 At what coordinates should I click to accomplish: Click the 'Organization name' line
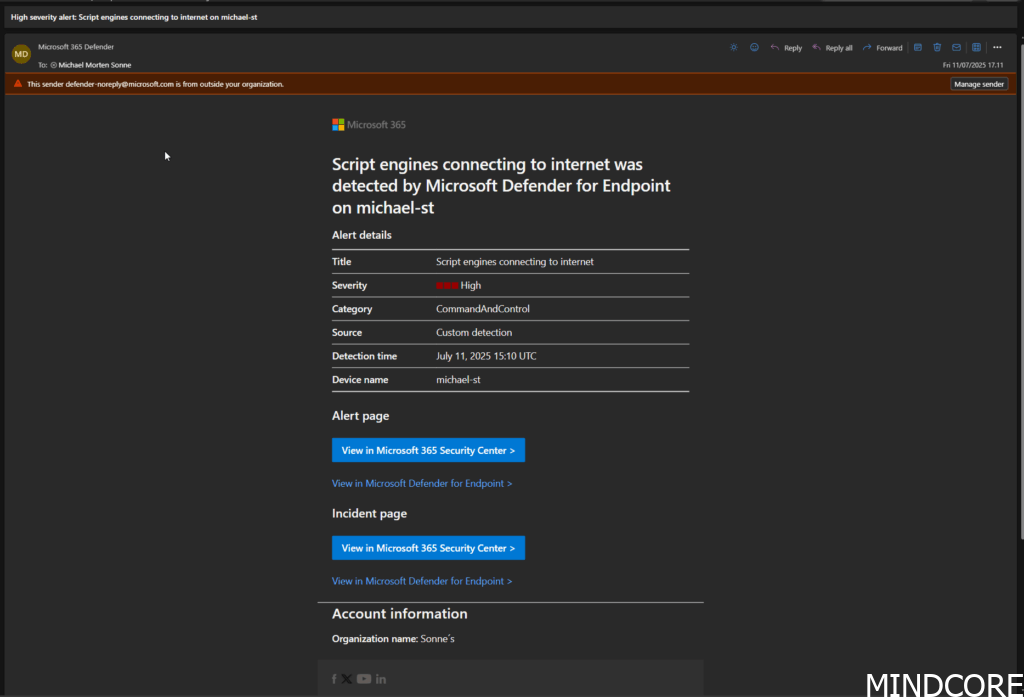pyautogui.click(x=393, y=639)
